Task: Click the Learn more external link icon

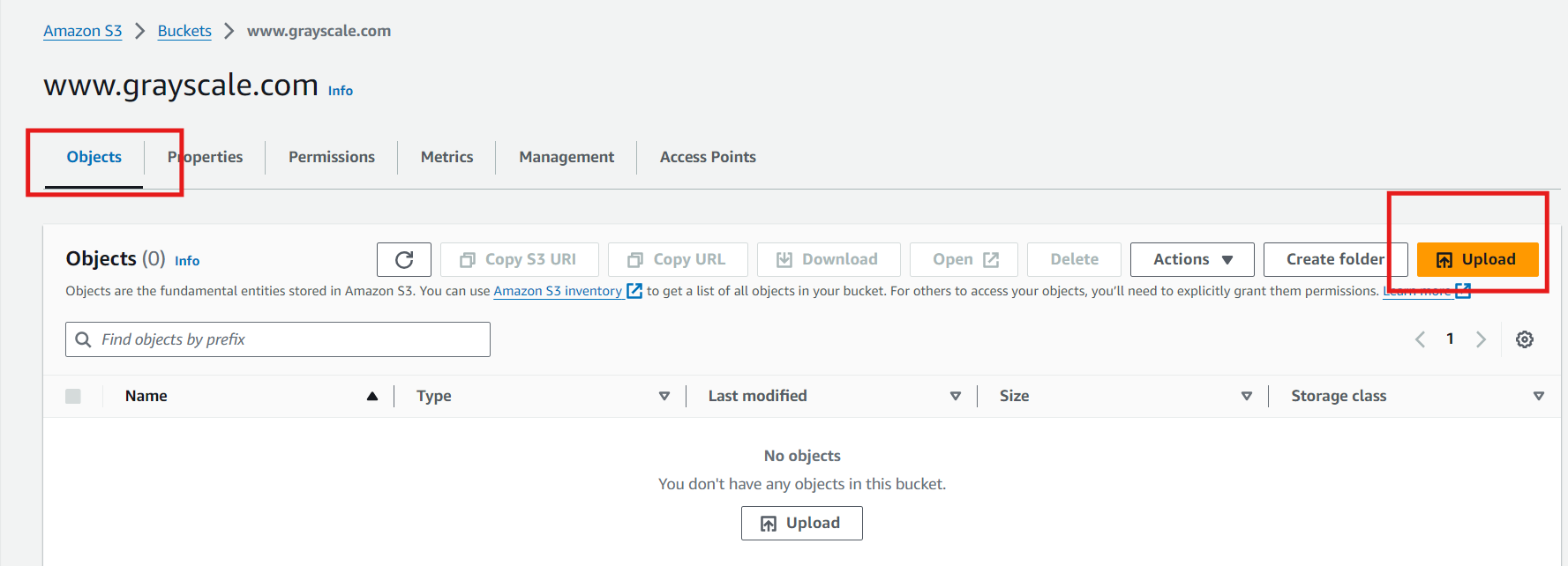Action: 1463,292
